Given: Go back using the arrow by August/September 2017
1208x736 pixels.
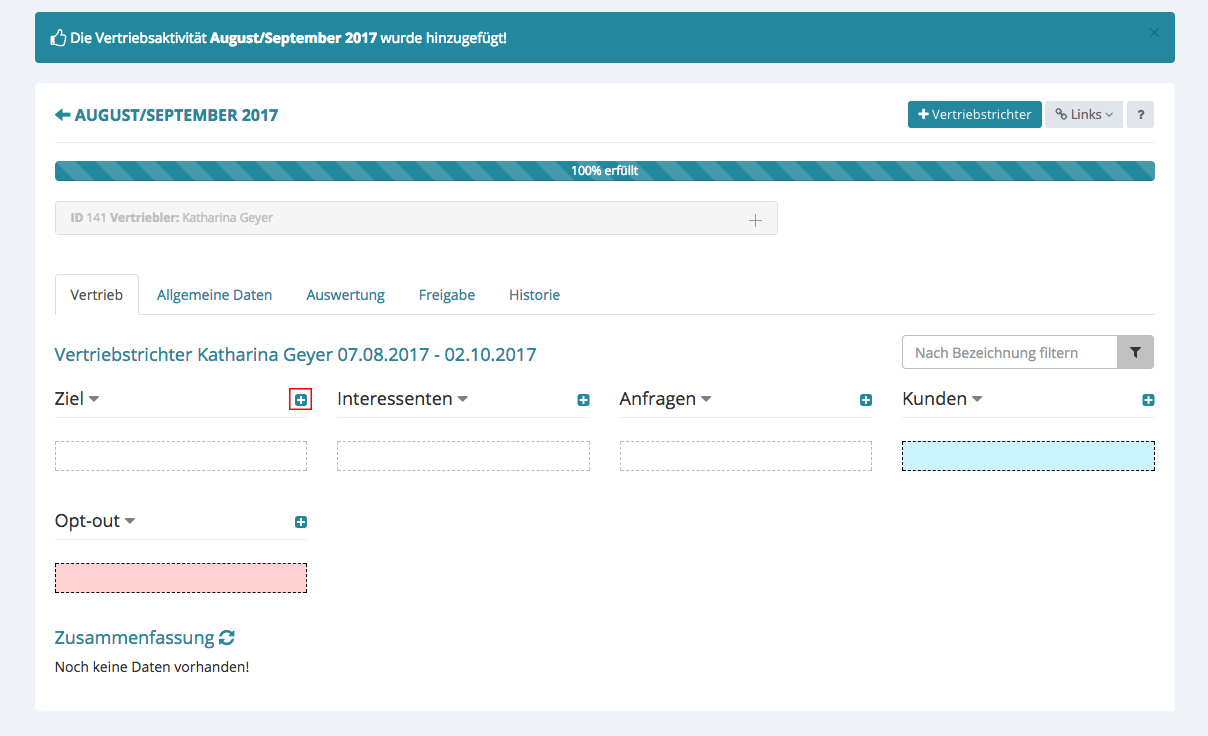Looking at the screenshot, I should [63, 115].
